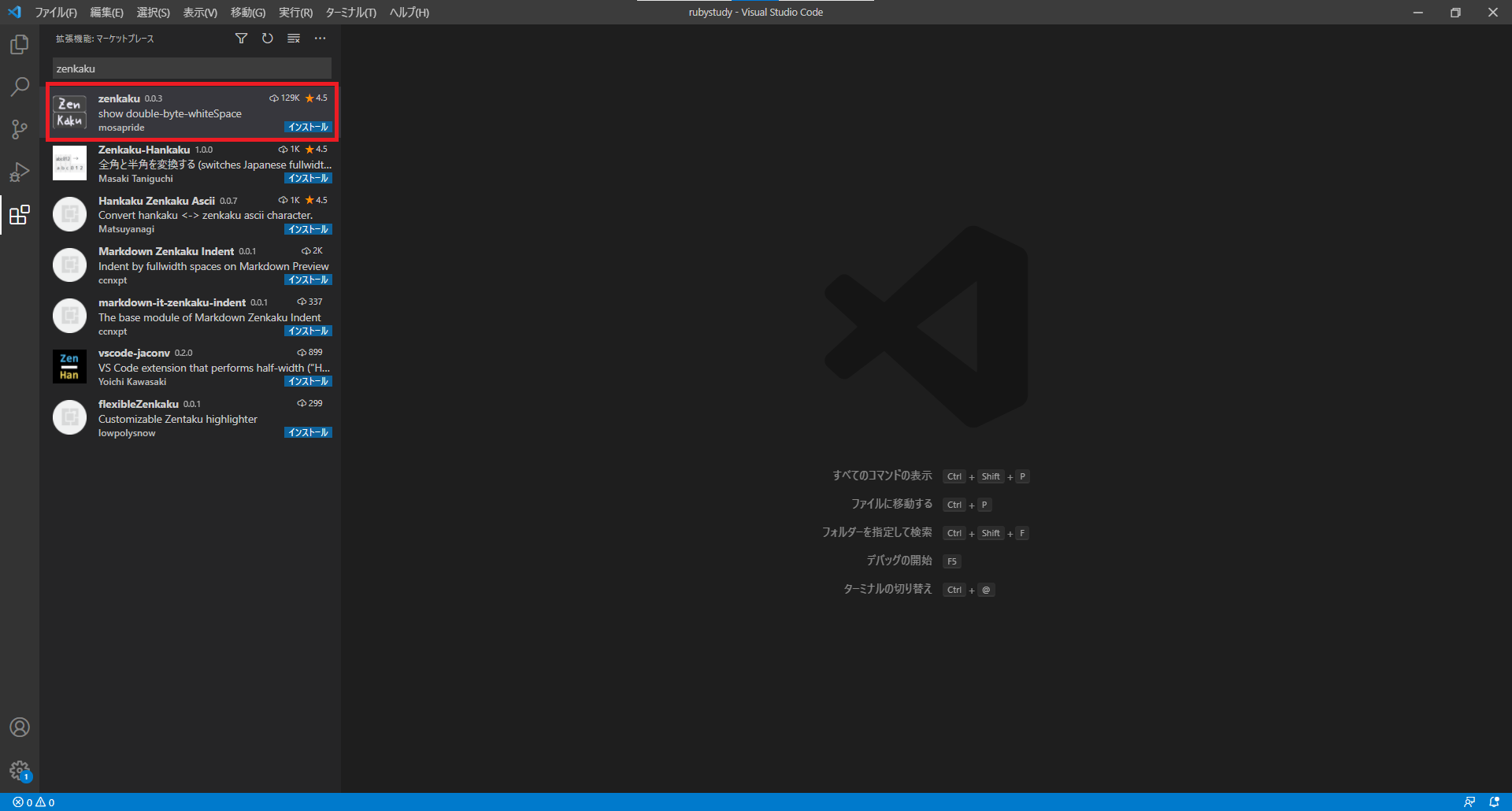Select the zenkaku 0.0.3 extension title

[119, 98]
